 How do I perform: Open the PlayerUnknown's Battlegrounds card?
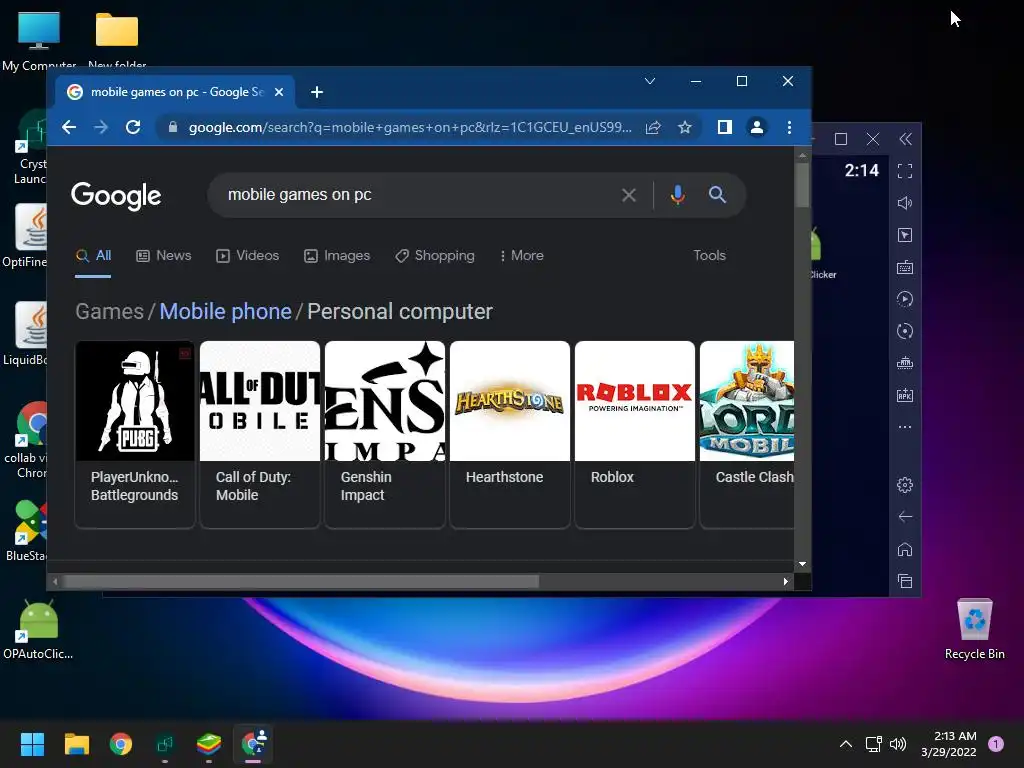[x=135, y=434]
